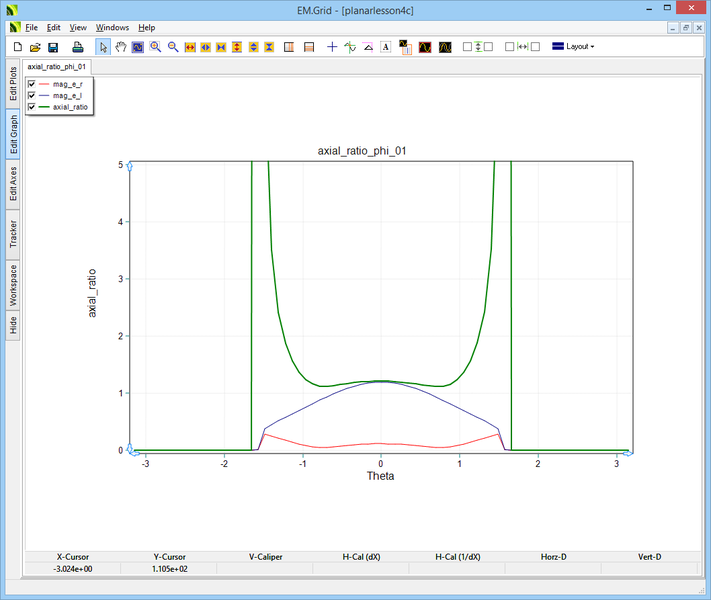Switch to the axial_ratio_phi_01 tab
This screenshot has width=711, height=600.
[x=57, y=67]
